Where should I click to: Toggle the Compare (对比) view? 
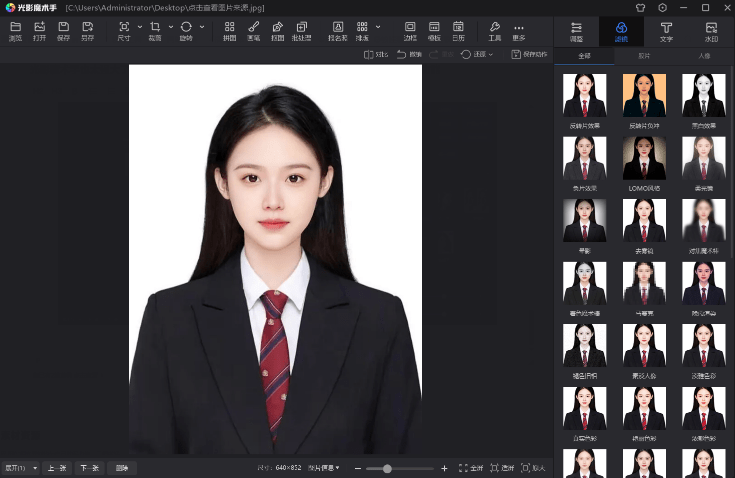pos(376,54)
